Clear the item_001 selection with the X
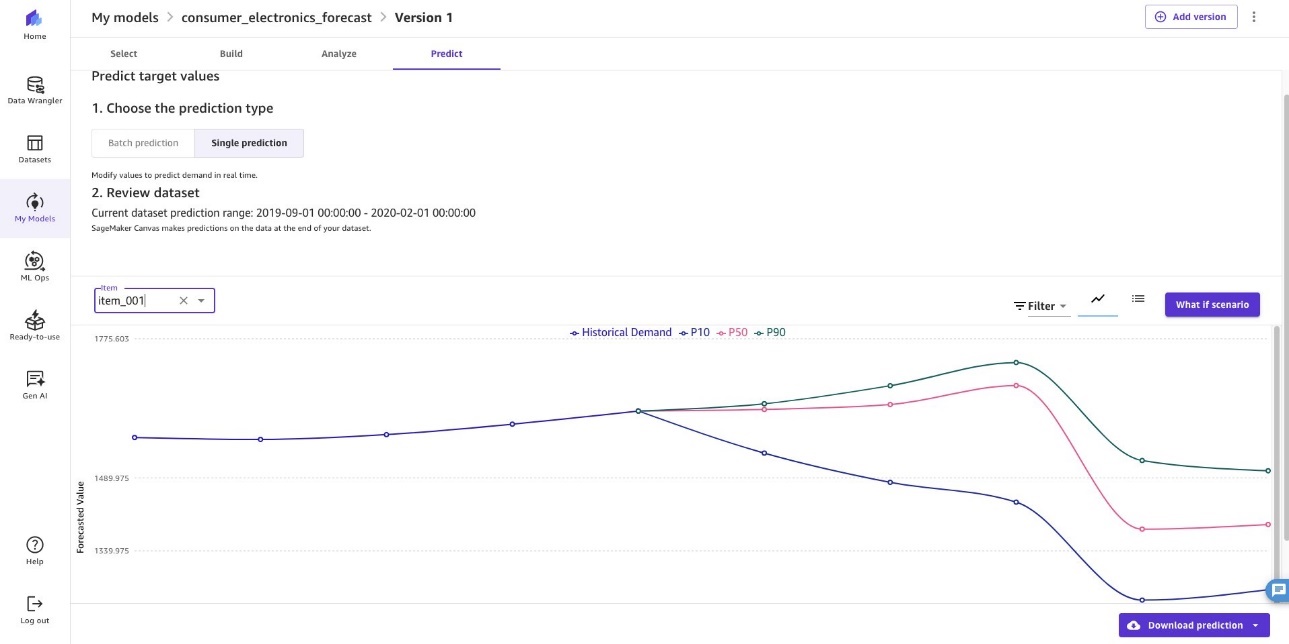This screenshot has width=1289, height=644. point(183,301)
